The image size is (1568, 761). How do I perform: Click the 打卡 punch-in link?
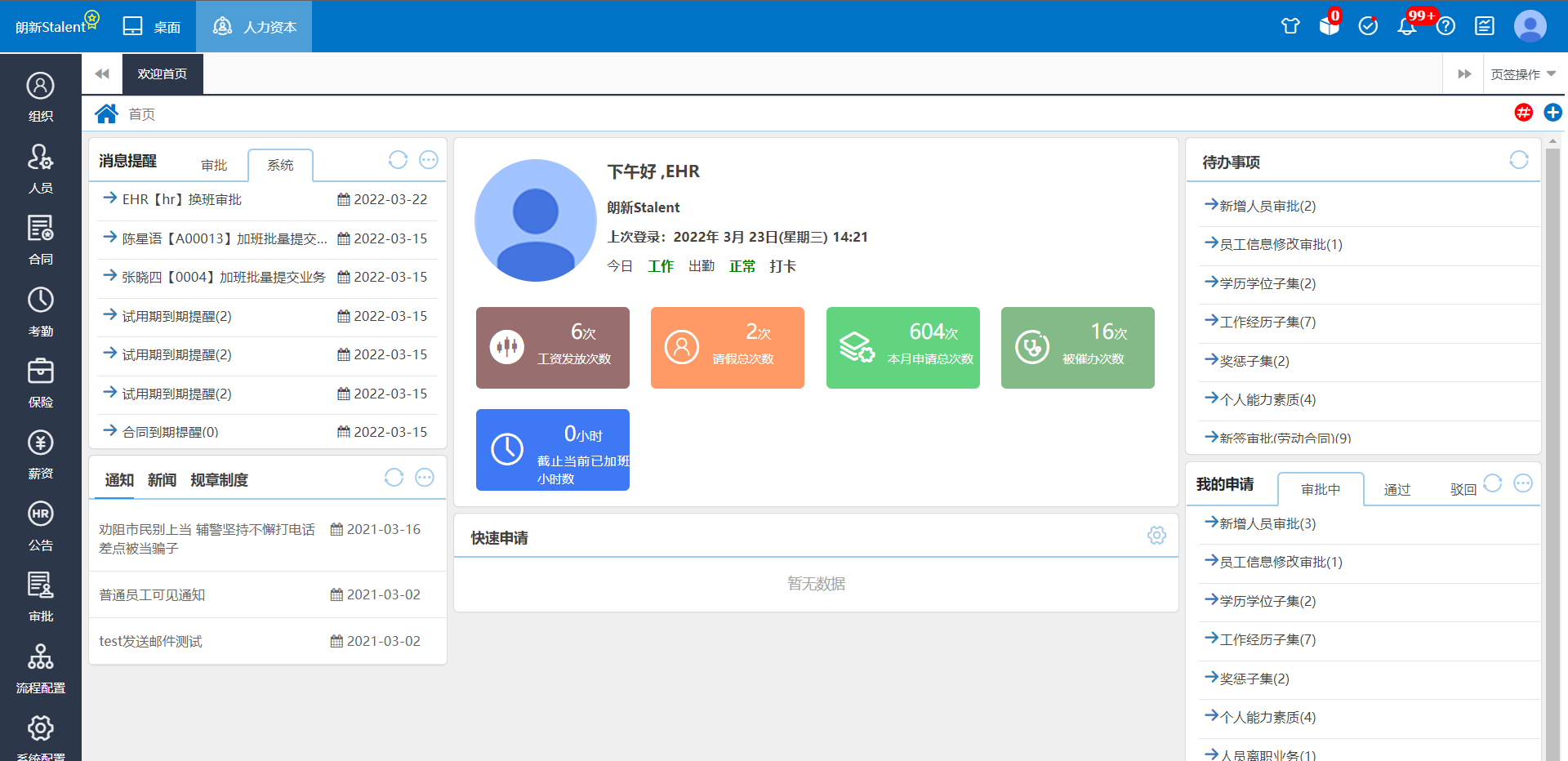tap(782, 266)
